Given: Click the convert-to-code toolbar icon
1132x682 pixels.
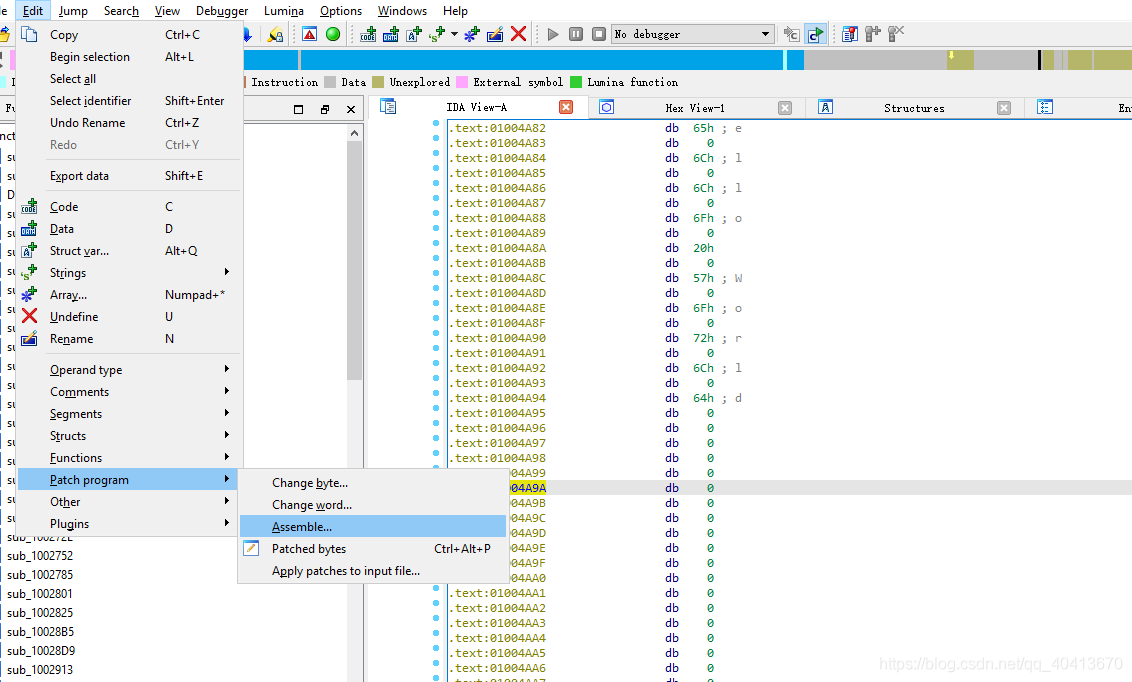Looking at the screenshot, I should (x=368, y=34).
